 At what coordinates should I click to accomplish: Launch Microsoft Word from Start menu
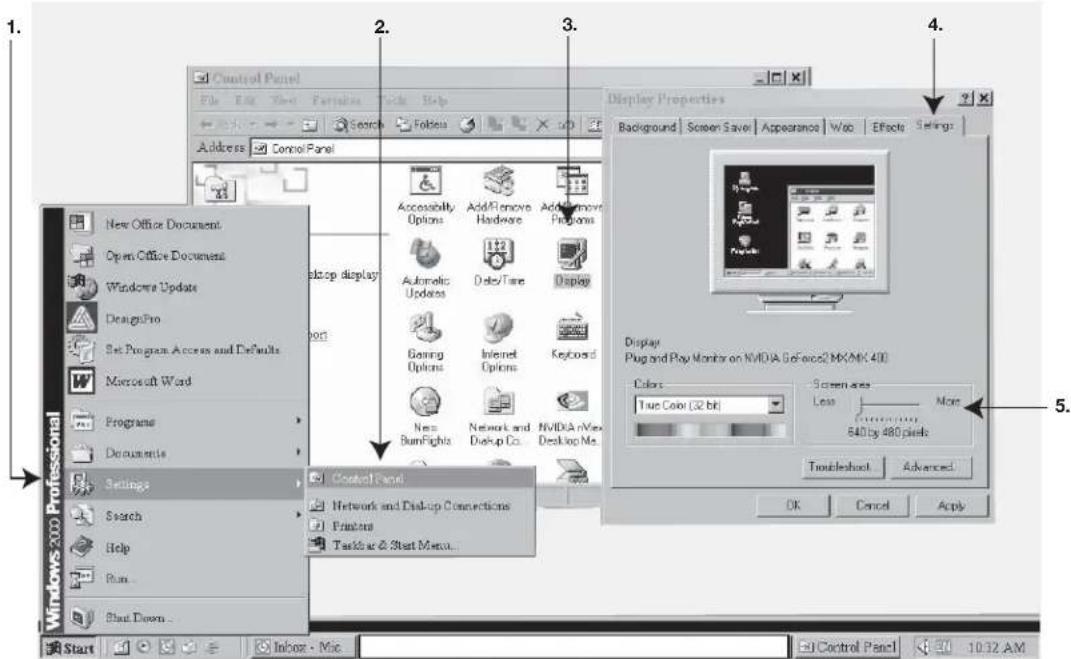point(186,380)
